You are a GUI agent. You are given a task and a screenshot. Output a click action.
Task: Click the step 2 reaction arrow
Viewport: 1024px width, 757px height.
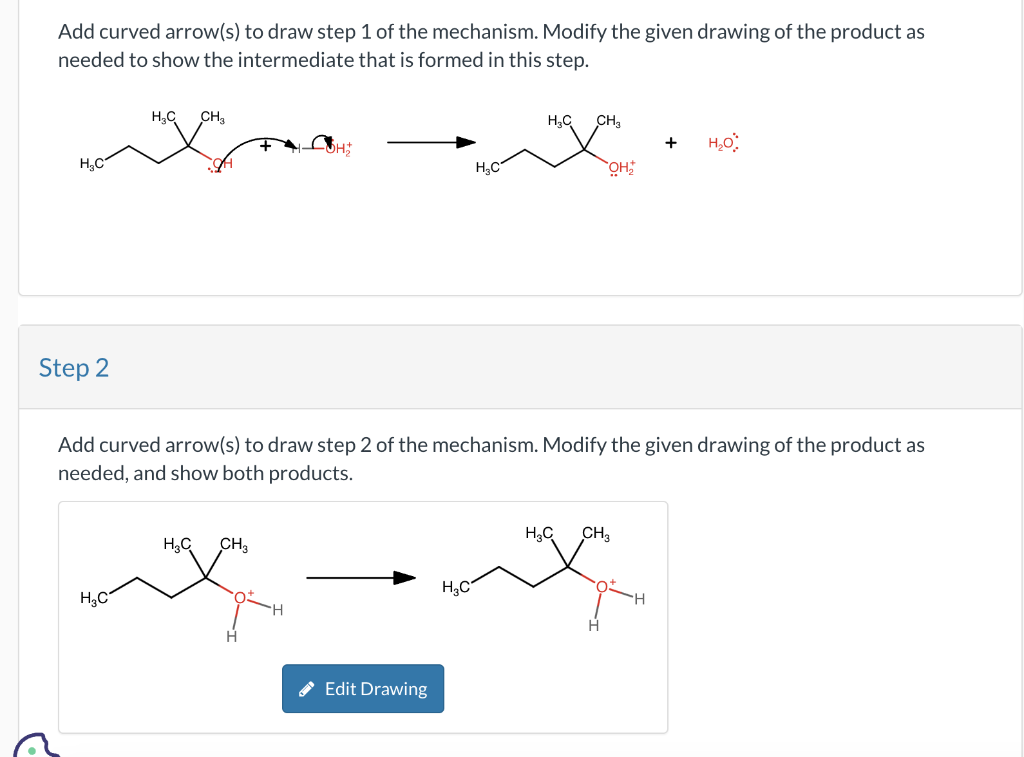[x=361, y=577]
